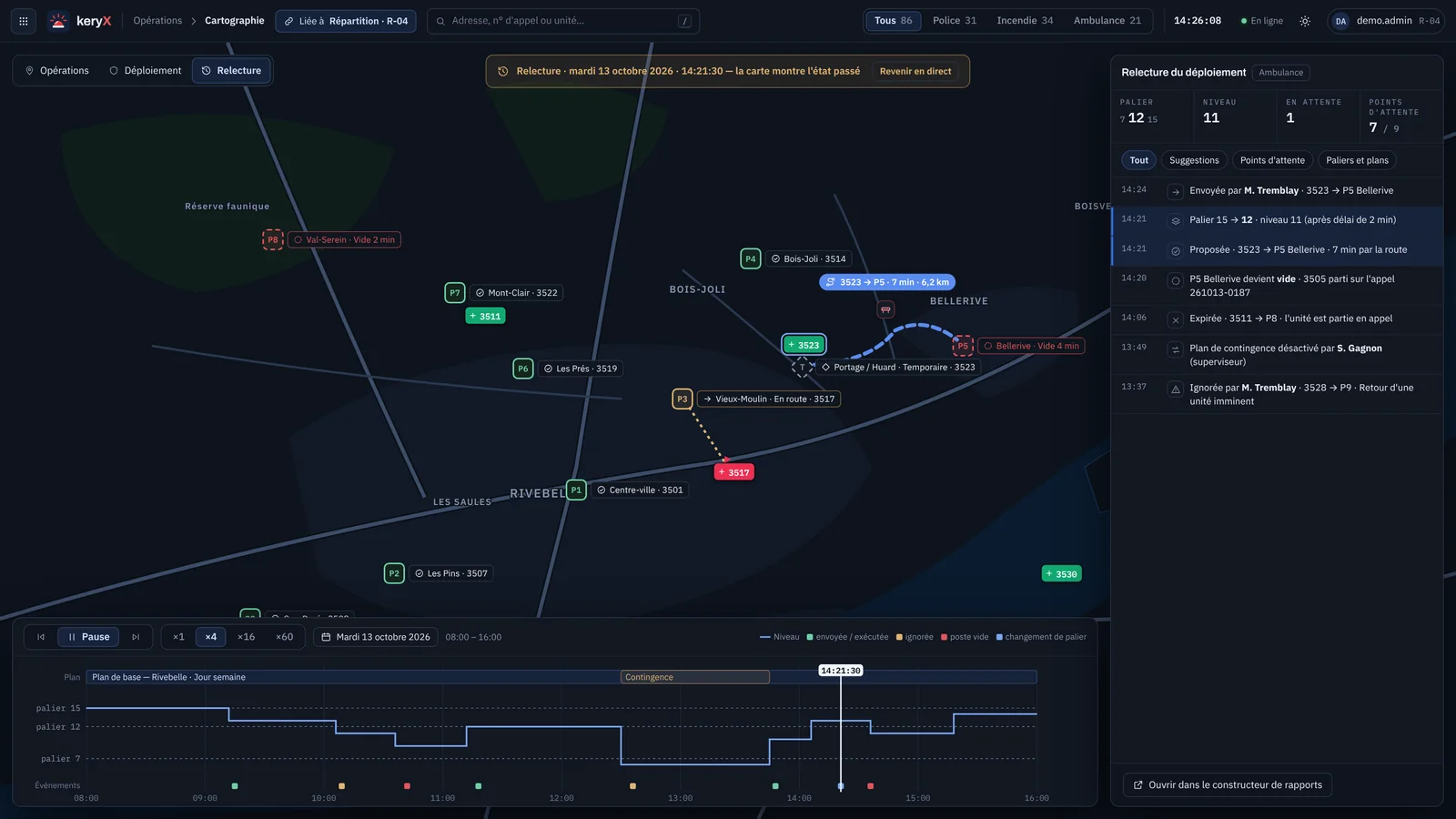The height and width of the screenshot is (819, 1456).
Task: Switch to the Déploiement map tab
Action: [x=146, y=71]
